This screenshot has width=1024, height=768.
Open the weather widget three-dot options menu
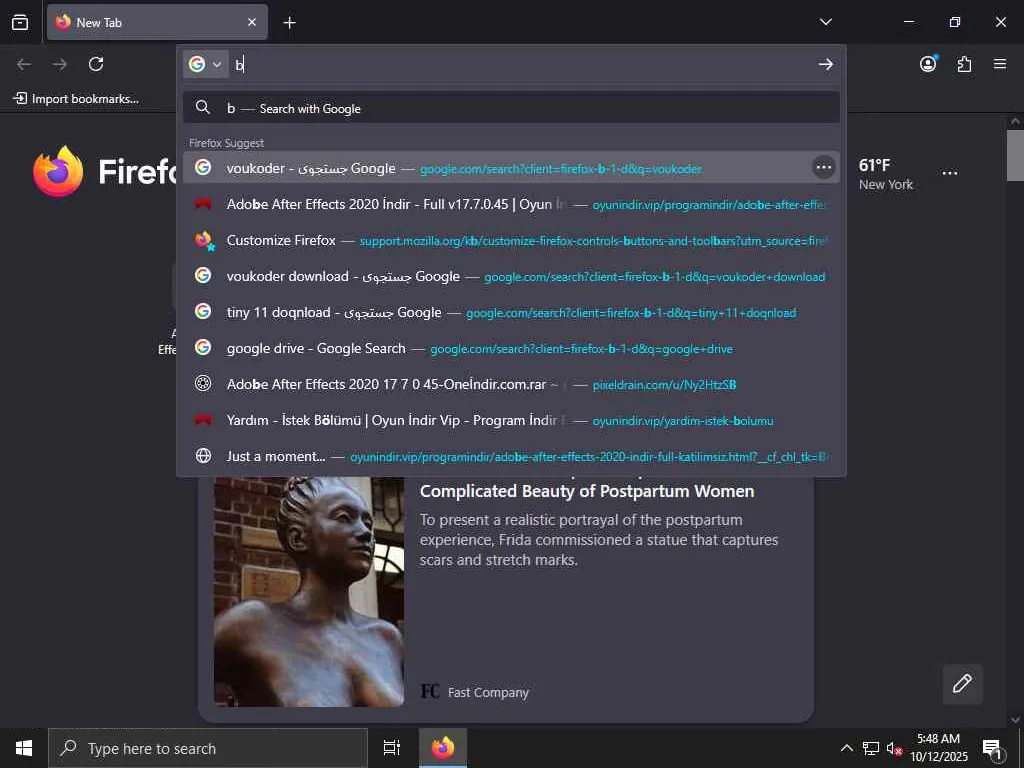tap(950, 173)
